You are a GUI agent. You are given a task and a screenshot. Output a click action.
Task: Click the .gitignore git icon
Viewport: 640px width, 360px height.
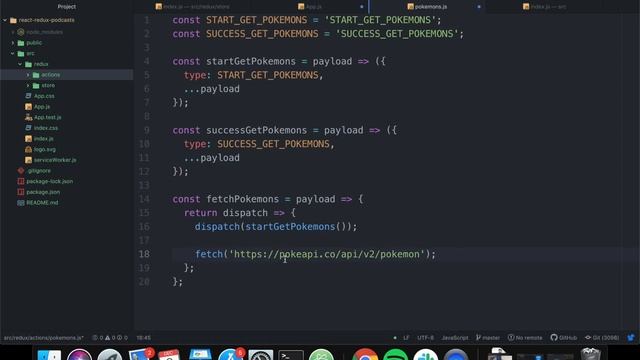tap(21, 171)
